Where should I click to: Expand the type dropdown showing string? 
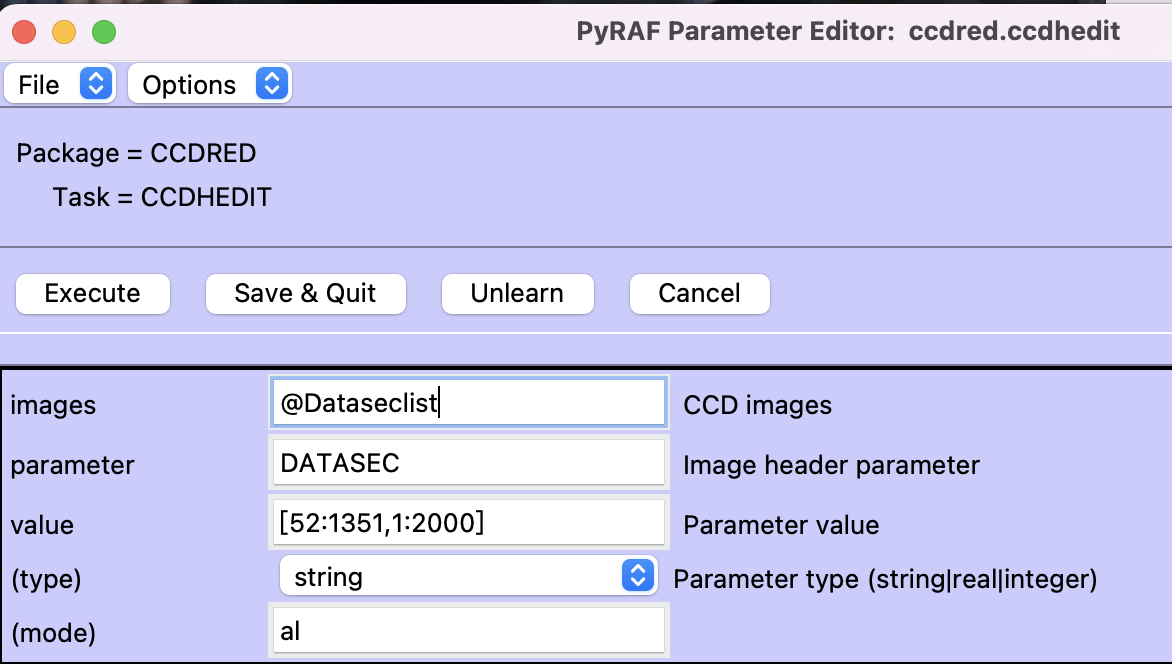[x=452, y=576]
